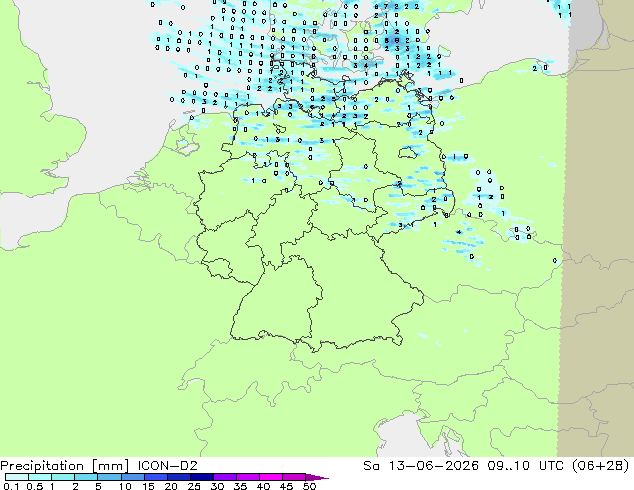This screenshot has width=634, height=490.
Task: Click the '(06+28)' forecast run text
Action: [x=600, y=466]
